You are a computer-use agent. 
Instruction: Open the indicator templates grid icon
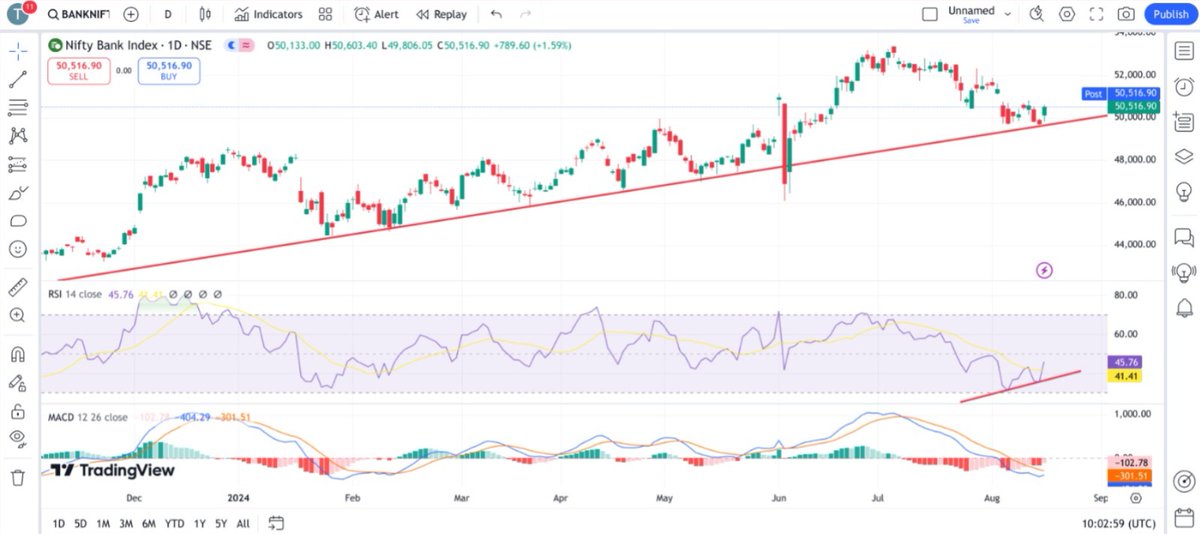325,14
